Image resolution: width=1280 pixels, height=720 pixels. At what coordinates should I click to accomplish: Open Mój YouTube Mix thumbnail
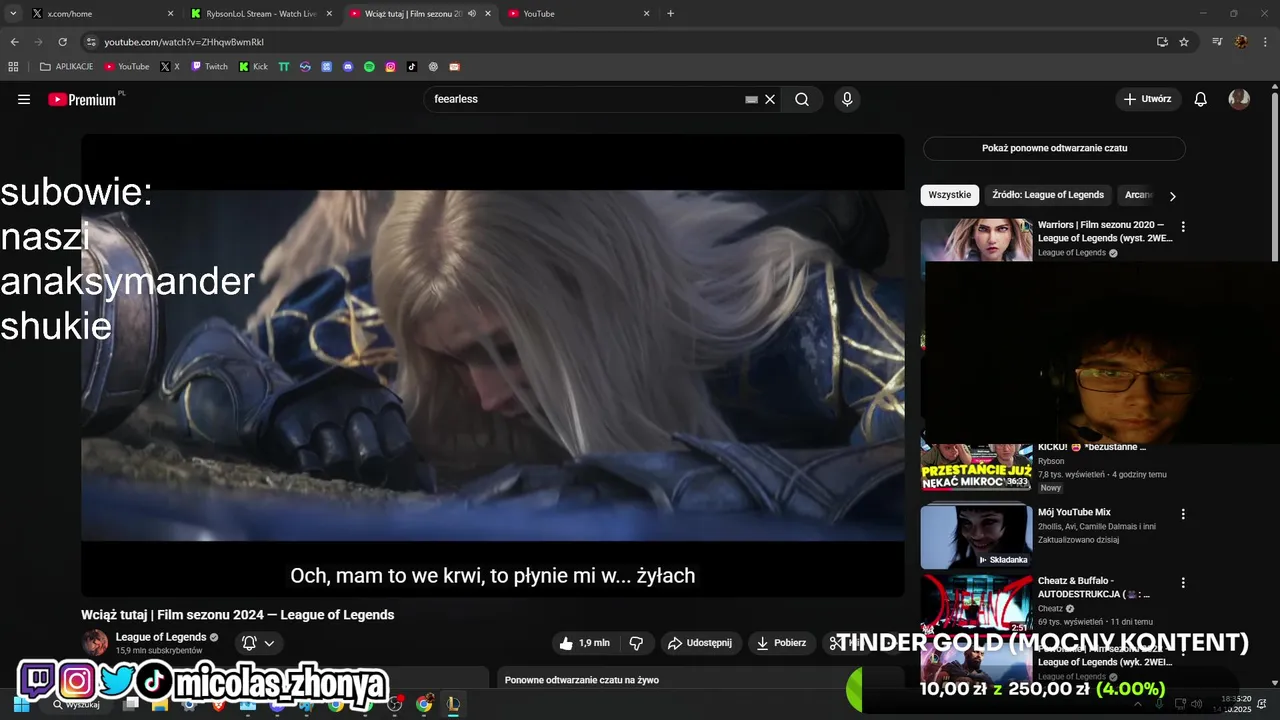976,536
